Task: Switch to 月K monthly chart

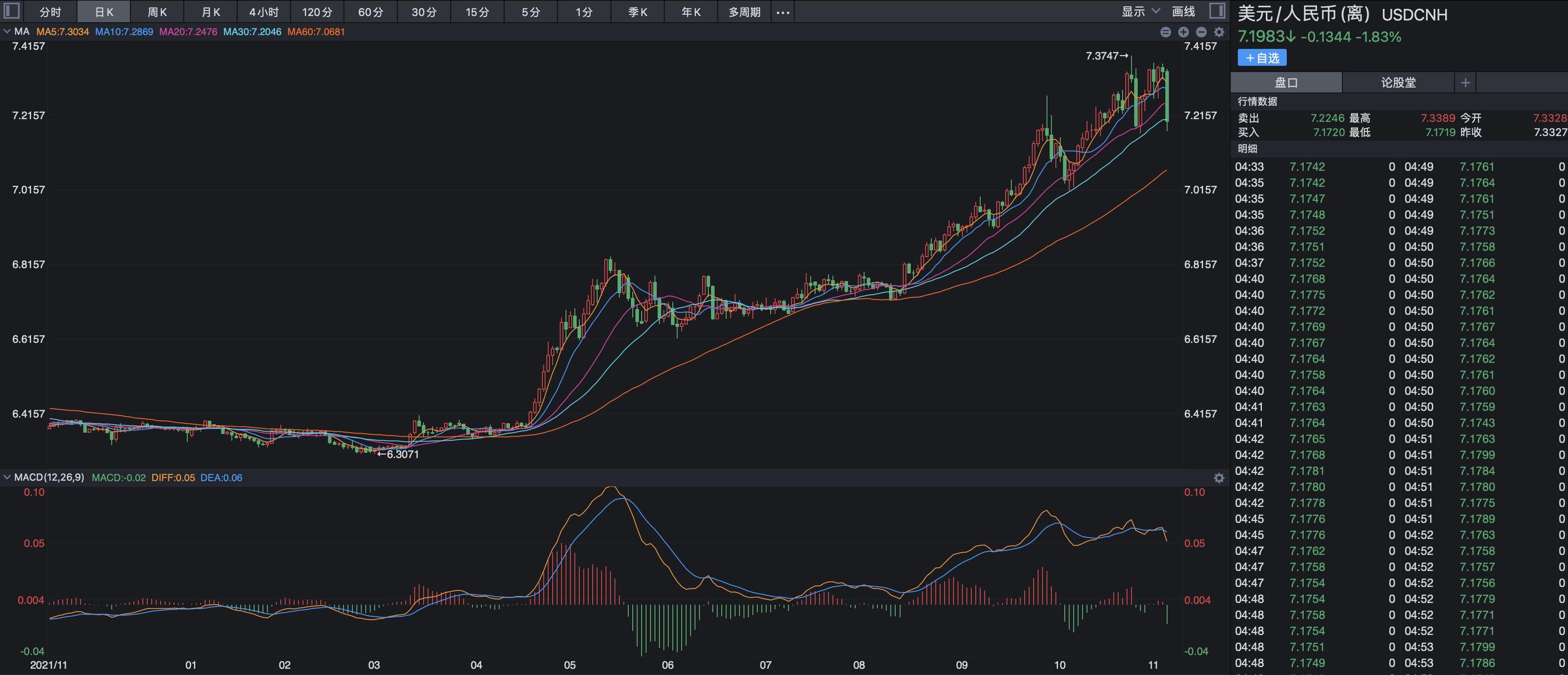Action: (x=210, y=12)
